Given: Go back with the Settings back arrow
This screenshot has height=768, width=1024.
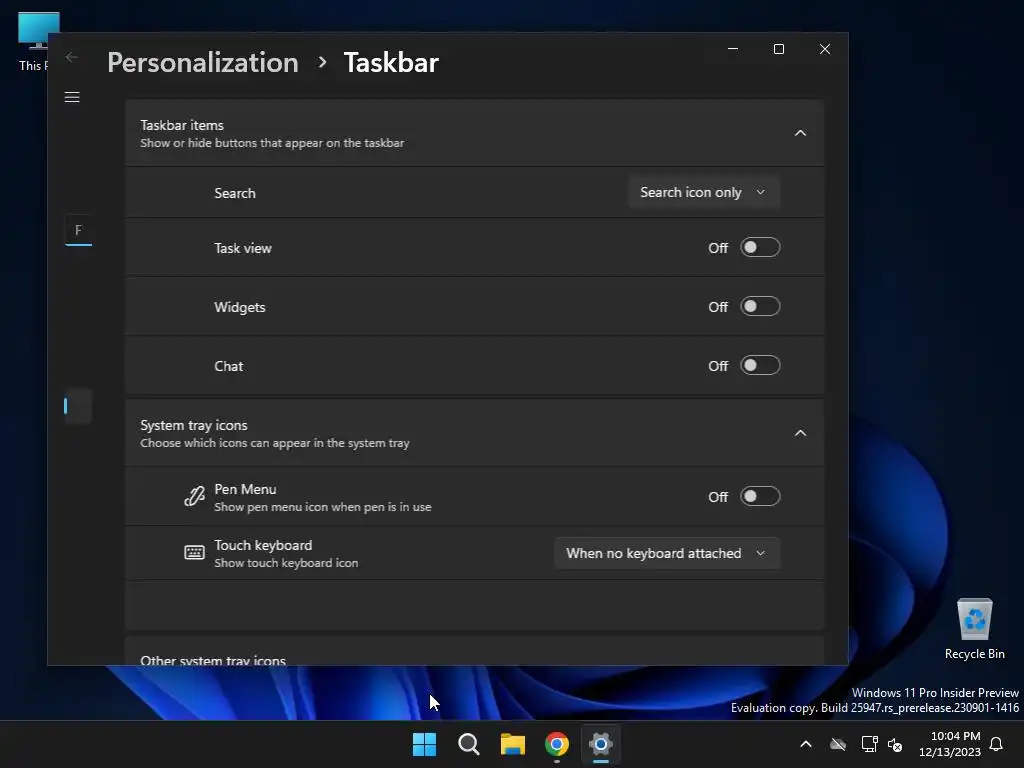Looking at the screenshot, I should 72,57.
